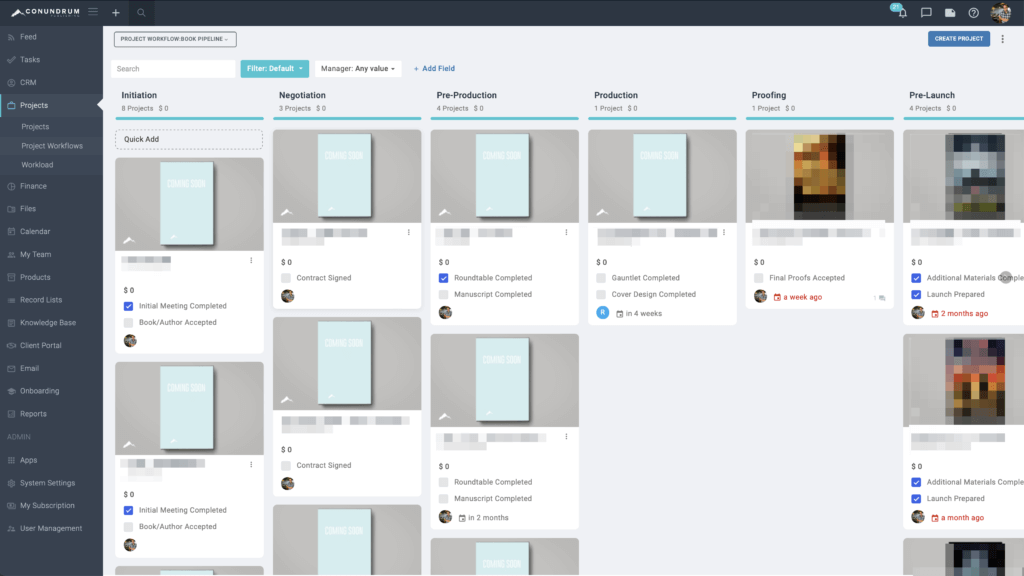
Task: Open the user profile avatar
Action: point(1000,12)
